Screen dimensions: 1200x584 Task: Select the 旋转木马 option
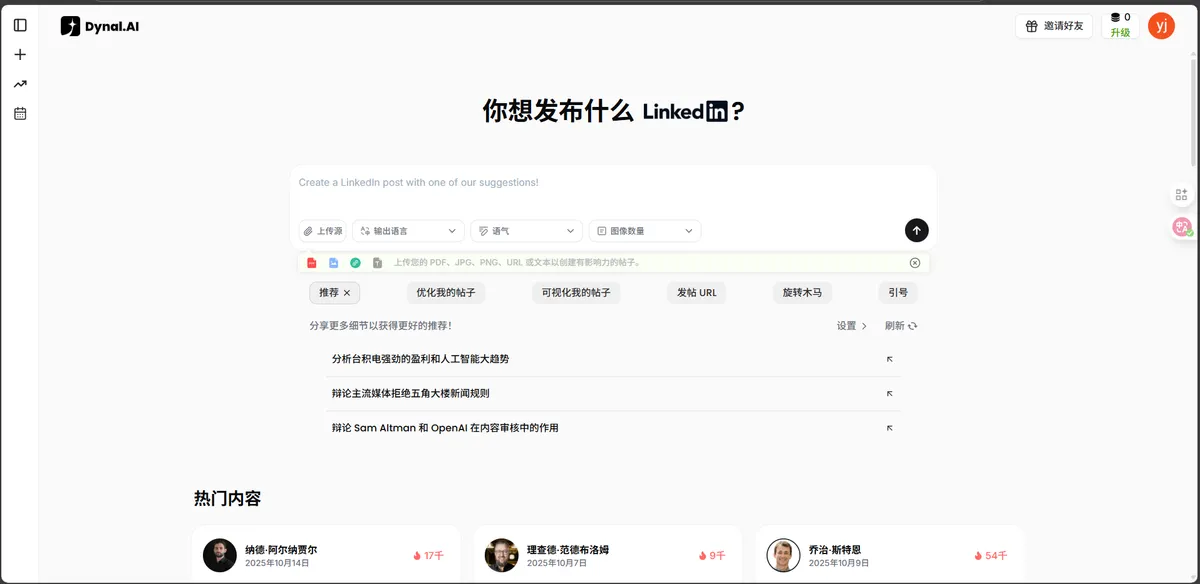coord(801,292)
